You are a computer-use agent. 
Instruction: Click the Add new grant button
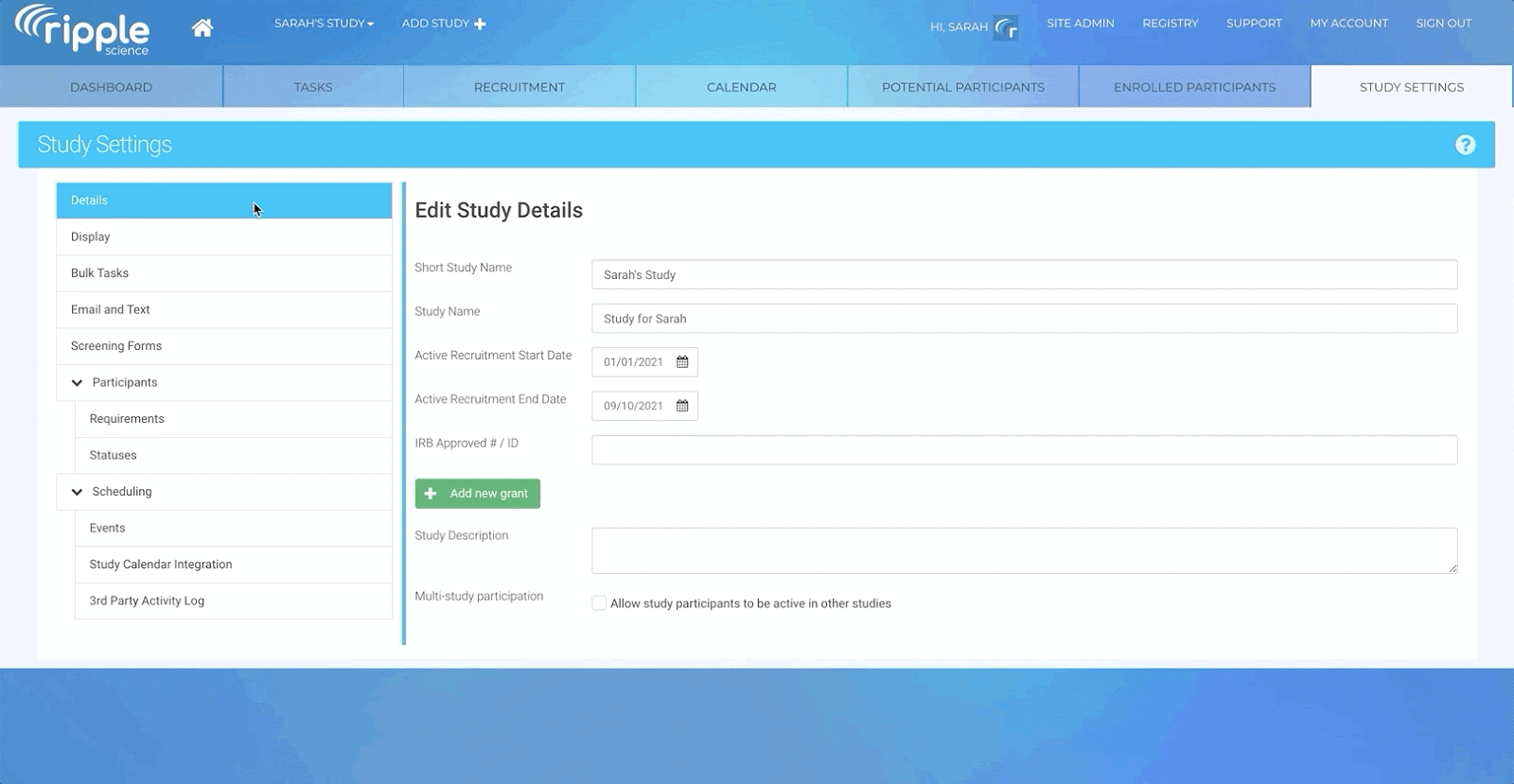click(x=477, y=494)
